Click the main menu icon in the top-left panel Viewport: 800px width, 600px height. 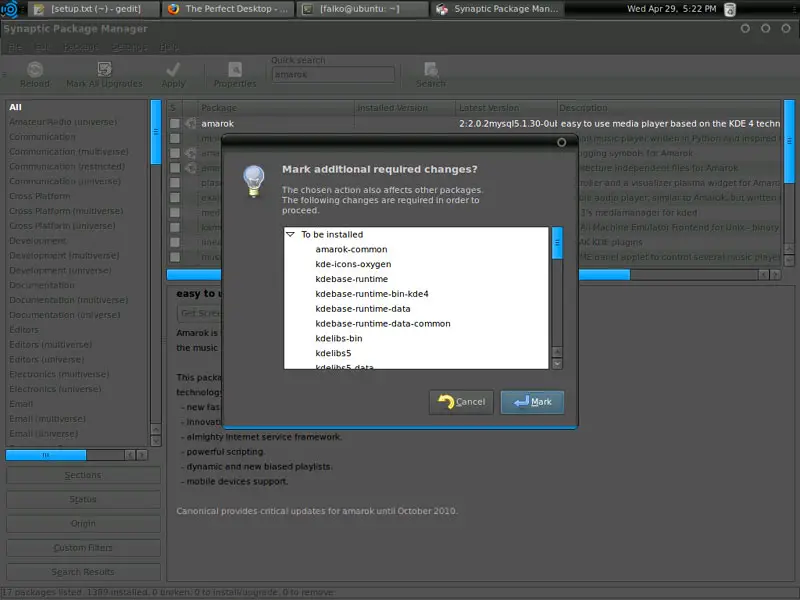(x=9, y=9)
